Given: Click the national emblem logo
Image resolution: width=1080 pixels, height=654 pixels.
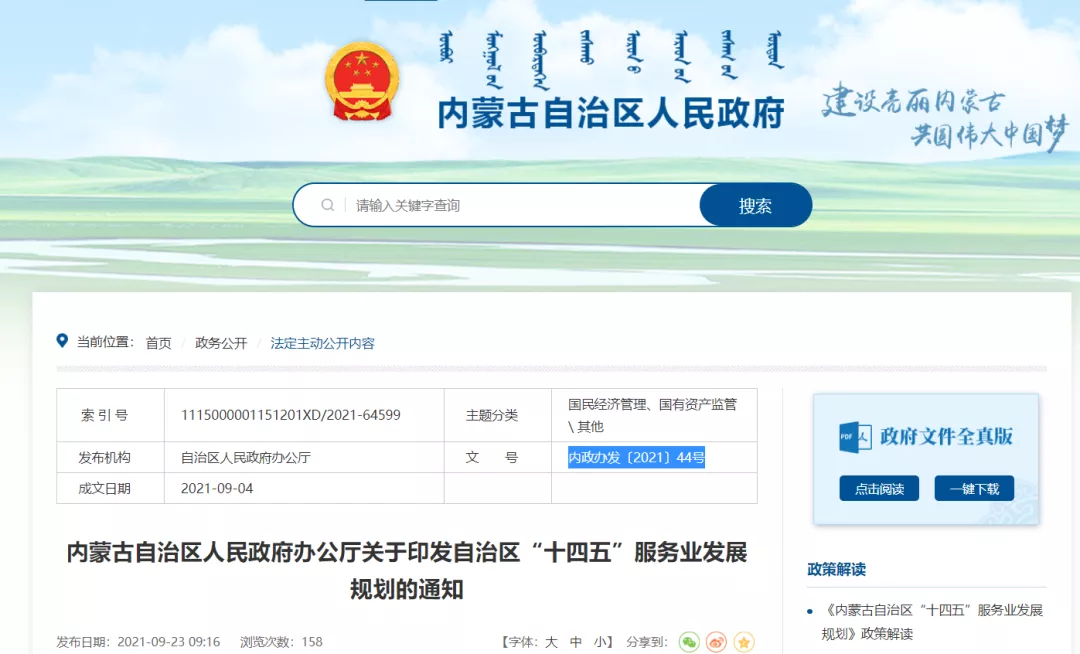Looking at the screenshot, I should click(361, 81).
